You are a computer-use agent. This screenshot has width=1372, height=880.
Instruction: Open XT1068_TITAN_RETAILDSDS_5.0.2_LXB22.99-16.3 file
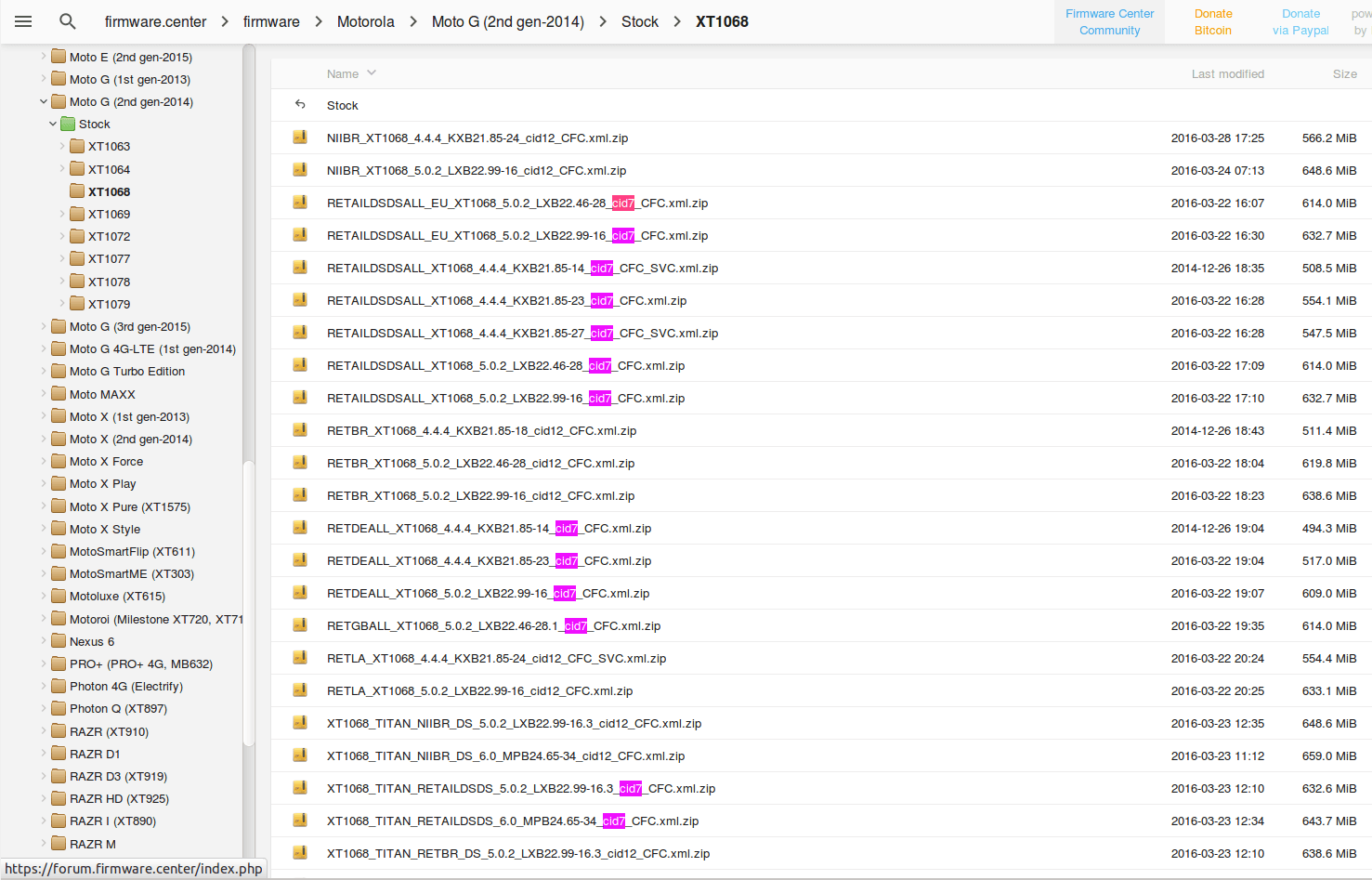(x=521, y=788)
